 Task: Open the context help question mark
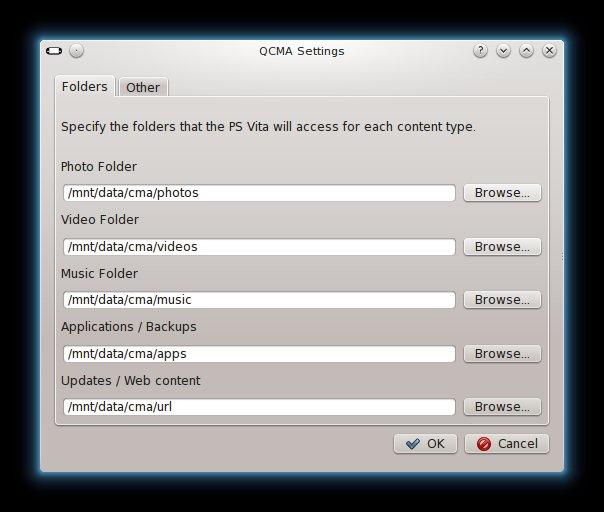pyautogui.click(x=480, y=51)
